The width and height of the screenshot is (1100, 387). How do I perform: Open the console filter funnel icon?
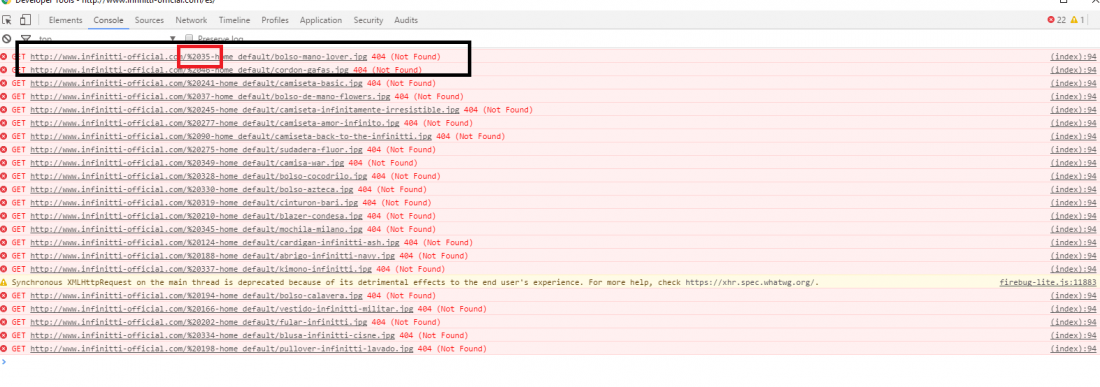(x=26, y=39)
